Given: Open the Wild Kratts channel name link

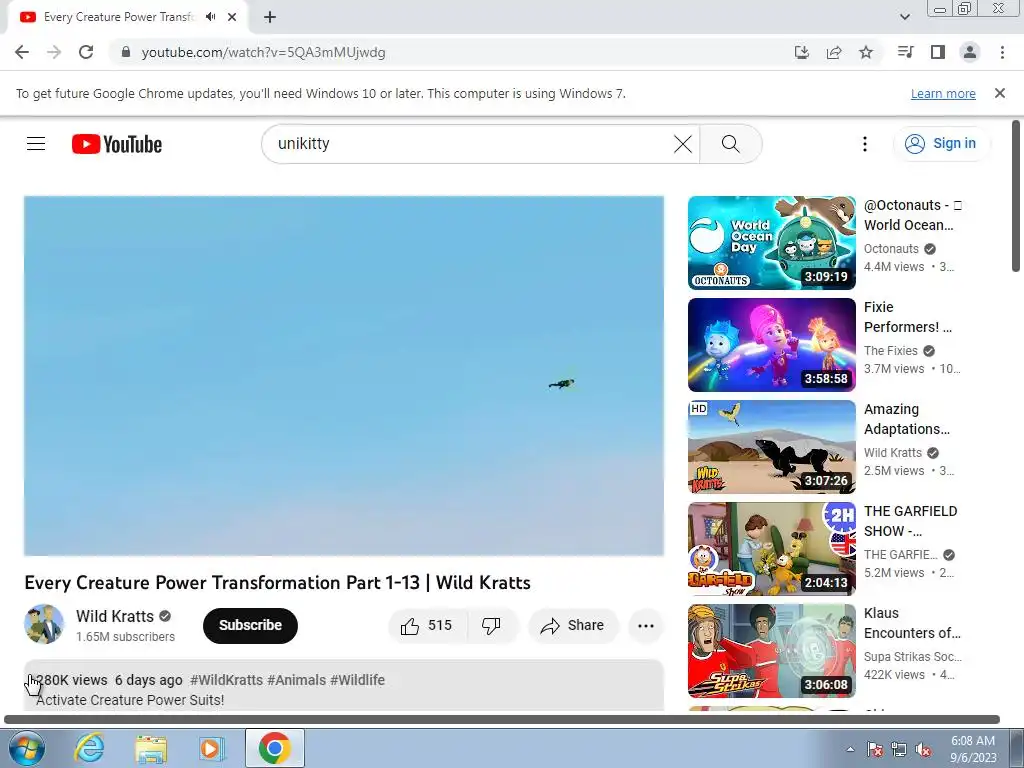Looking at the screenshot, I should 115,616.
